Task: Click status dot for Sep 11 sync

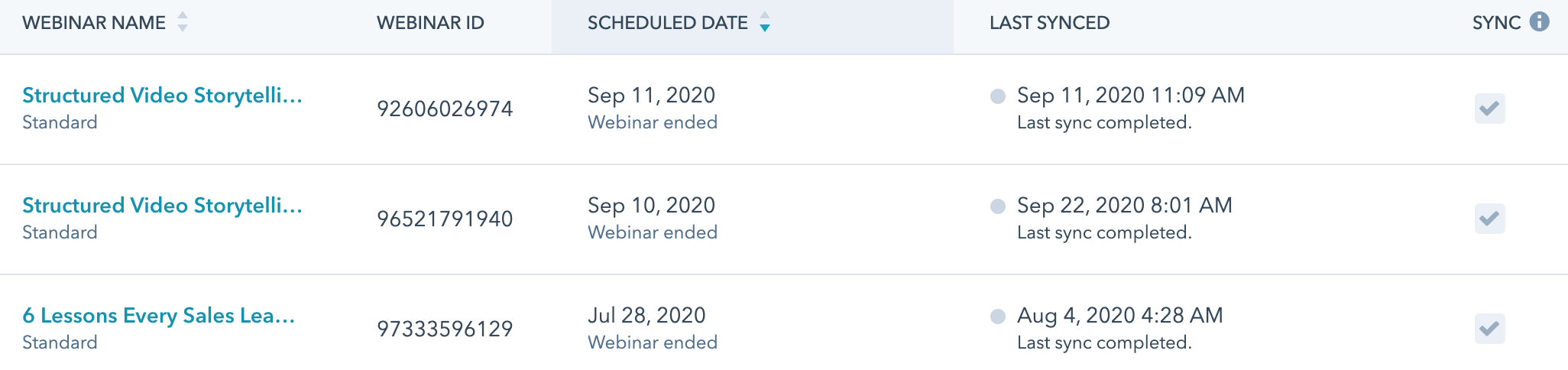Action: [x=997, y=96]
